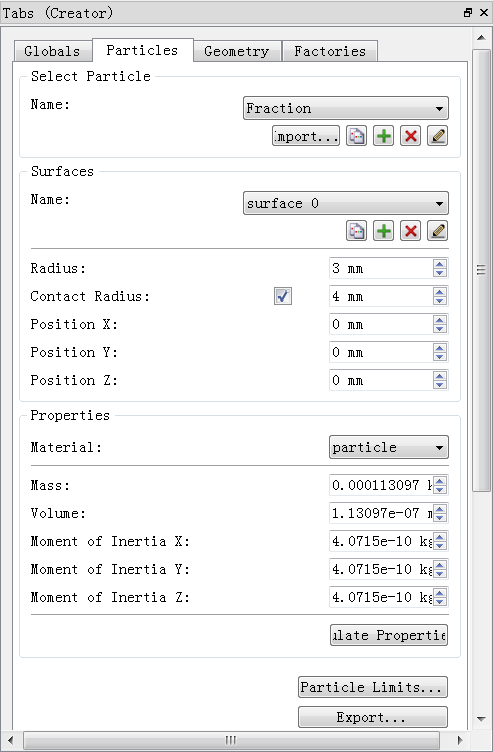Toggle the Contact Radius checkbox
The height and width of the screenshot is (752, 493).
[283, 296]
